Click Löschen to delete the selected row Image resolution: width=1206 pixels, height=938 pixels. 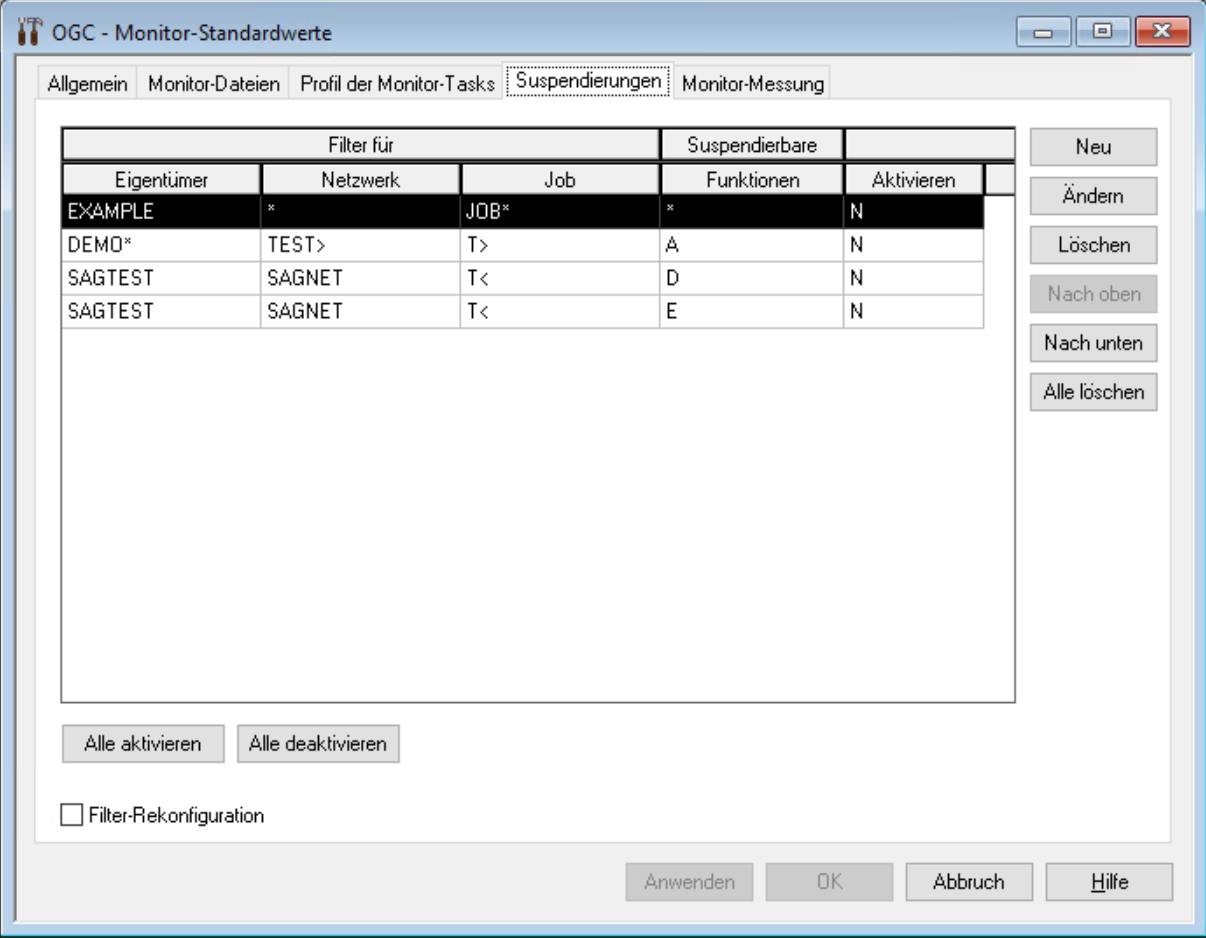click(1092, 245)
